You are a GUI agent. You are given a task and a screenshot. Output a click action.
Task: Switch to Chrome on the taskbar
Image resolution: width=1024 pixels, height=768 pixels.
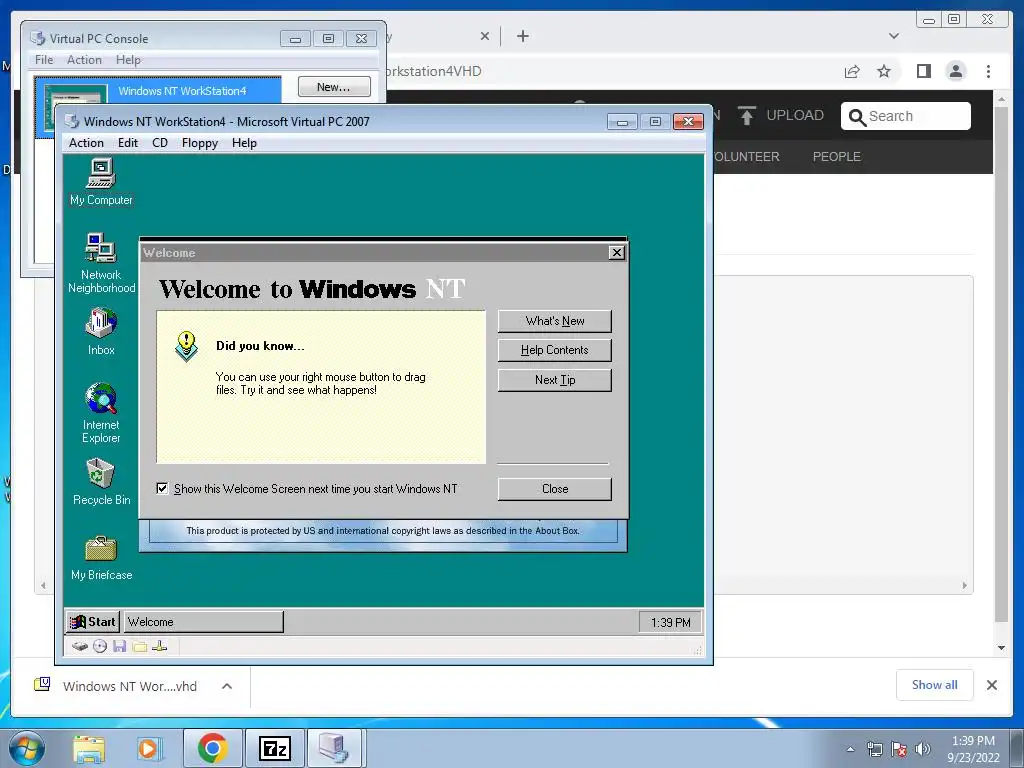[x=212, y=748]
